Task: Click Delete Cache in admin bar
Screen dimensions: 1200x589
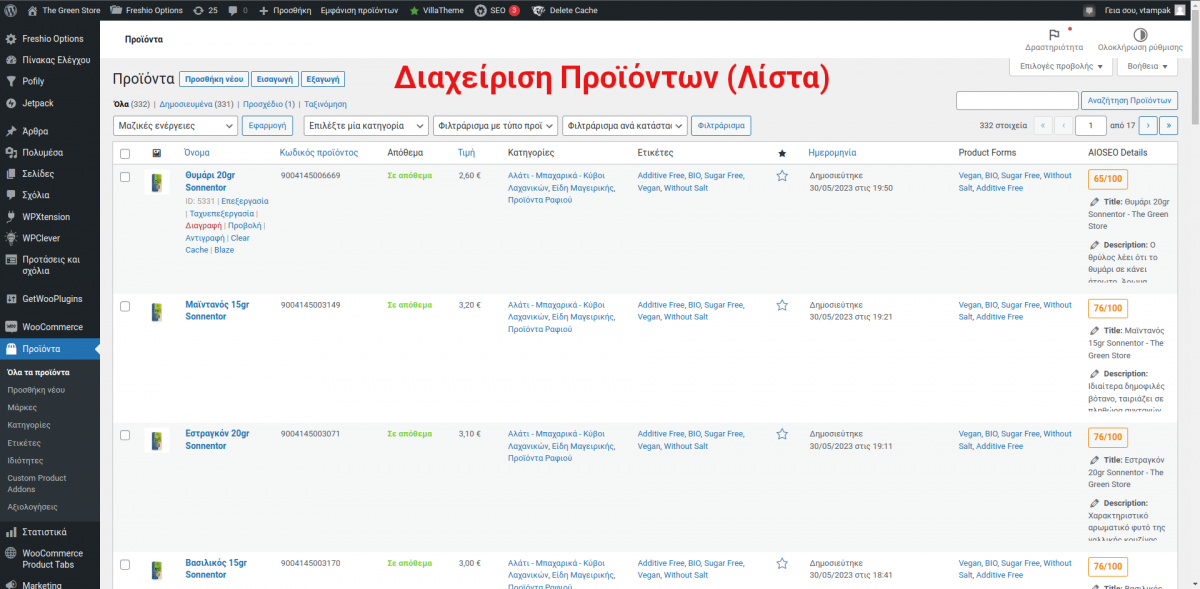Action: (564, 10)
